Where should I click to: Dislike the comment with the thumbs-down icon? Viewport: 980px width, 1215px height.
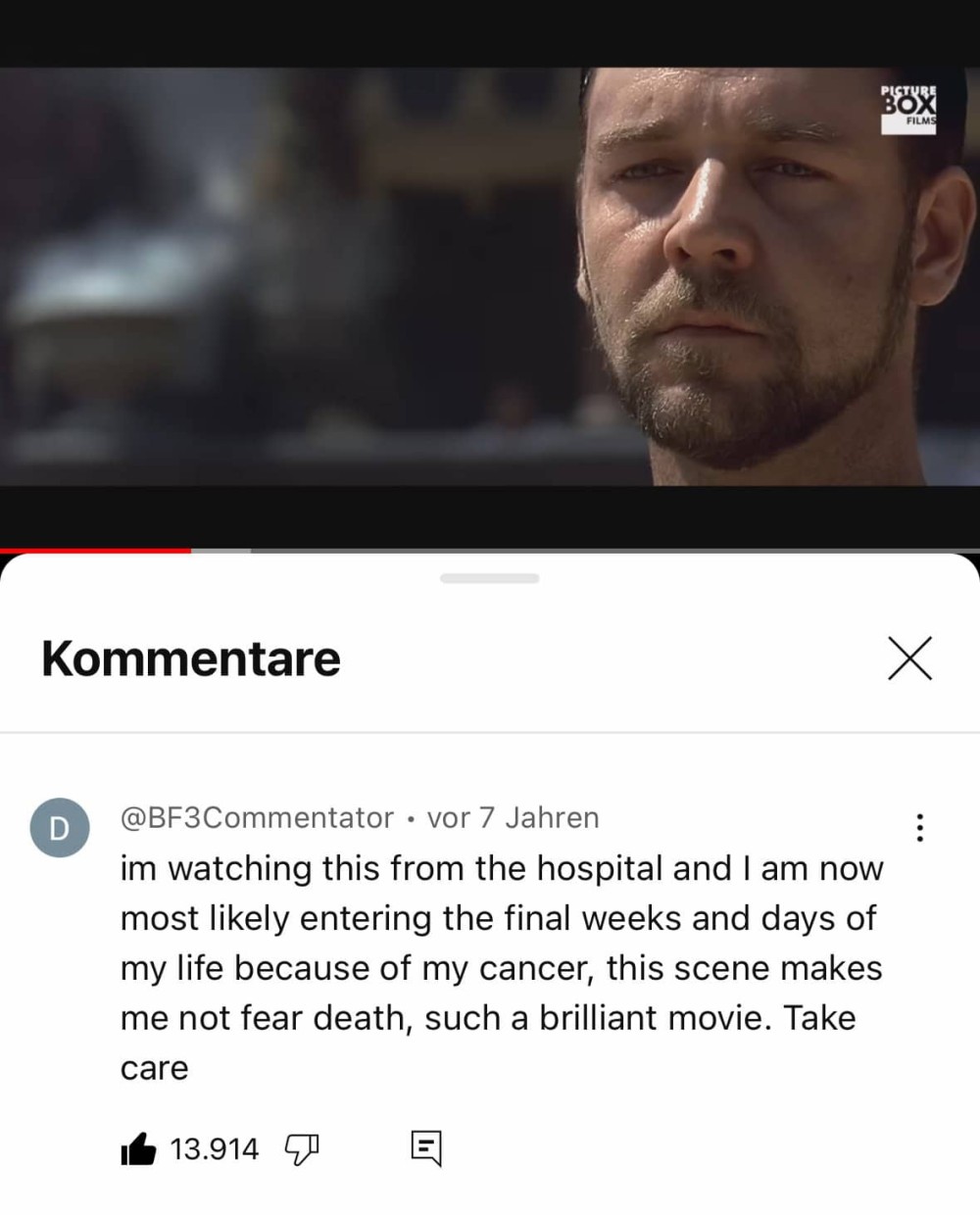301,1148
